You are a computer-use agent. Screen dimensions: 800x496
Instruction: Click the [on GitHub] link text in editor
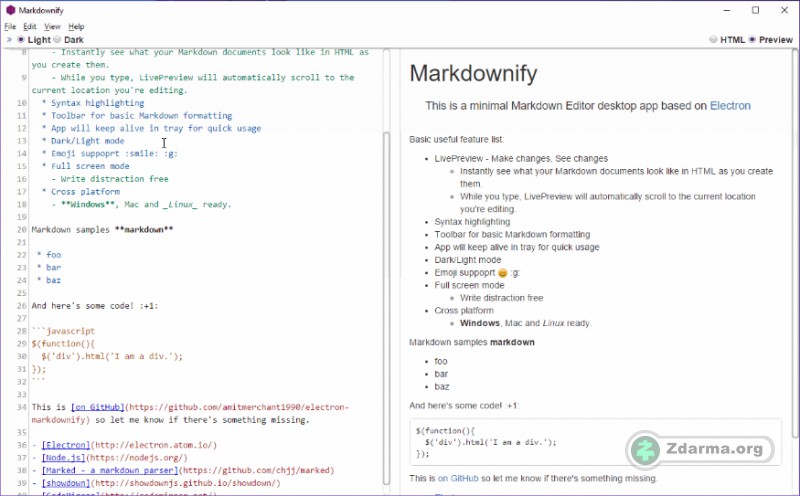pos(98,407)
